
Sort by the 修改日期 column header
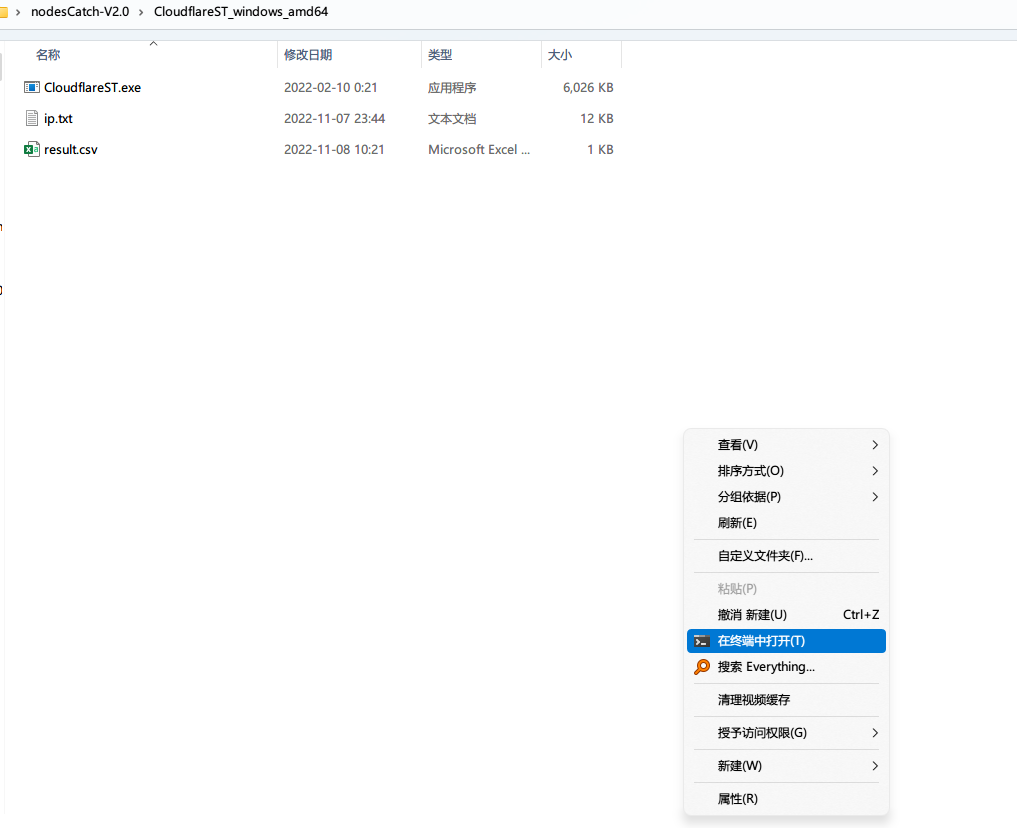(308, 56)
